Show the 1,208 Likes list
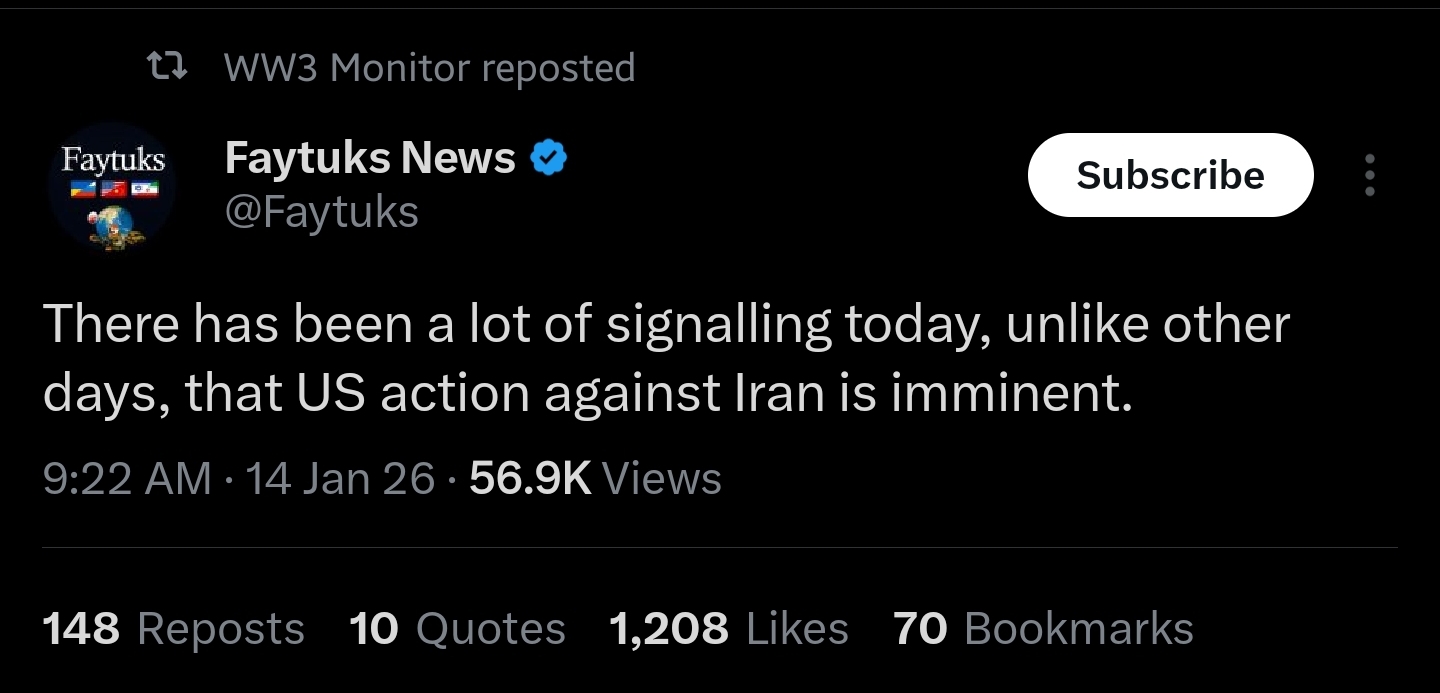Screen dimensions: 1440x693 729,629
